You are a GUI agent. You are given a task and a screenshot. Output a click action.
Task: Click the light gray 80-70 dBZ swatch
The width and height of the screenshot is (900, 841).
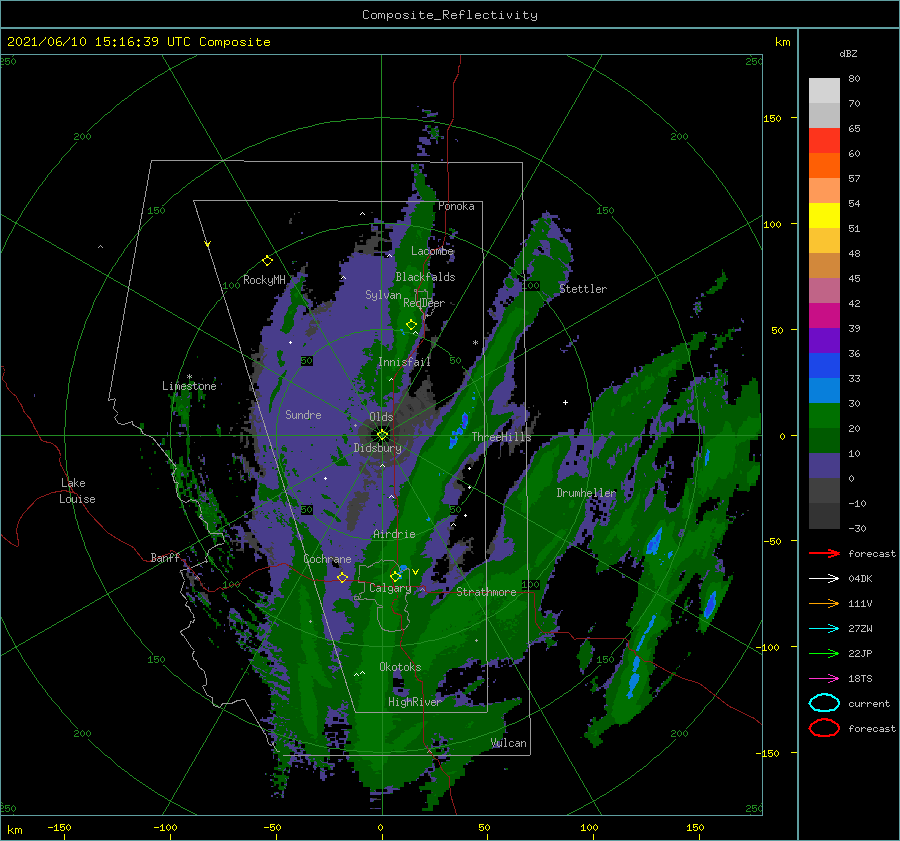[824, 91]
